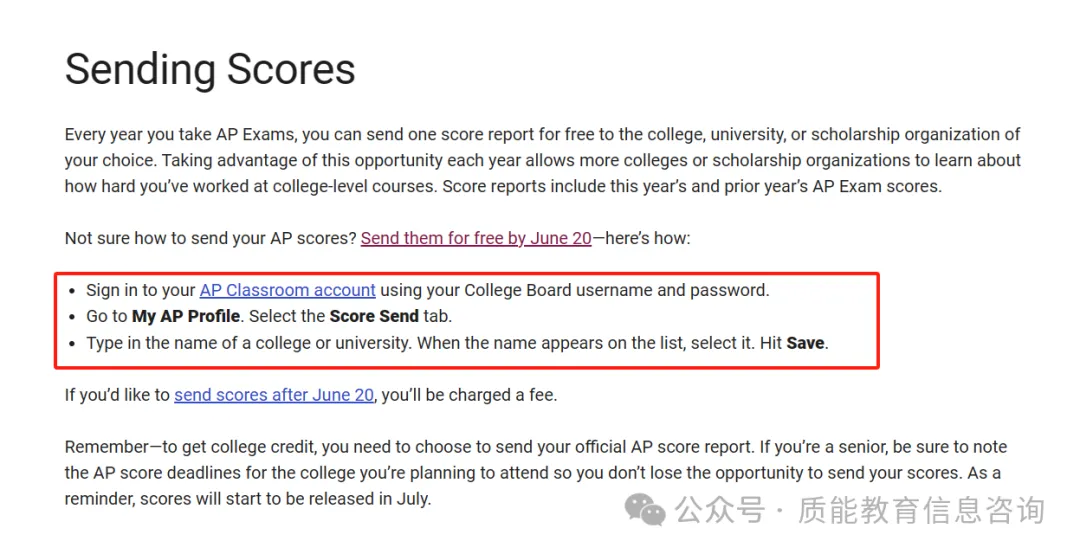The image size is (1080, 554).
Task: Click the bullet dot before 'Type in the name'
Action: tap(72, 344)
